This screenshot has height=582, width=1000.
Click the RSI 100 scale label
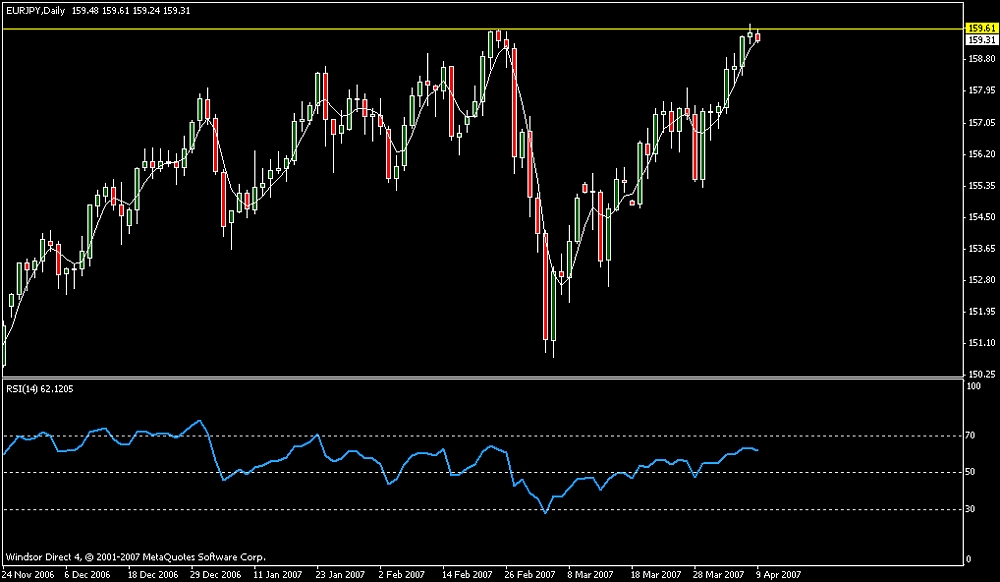coord(973,386)
